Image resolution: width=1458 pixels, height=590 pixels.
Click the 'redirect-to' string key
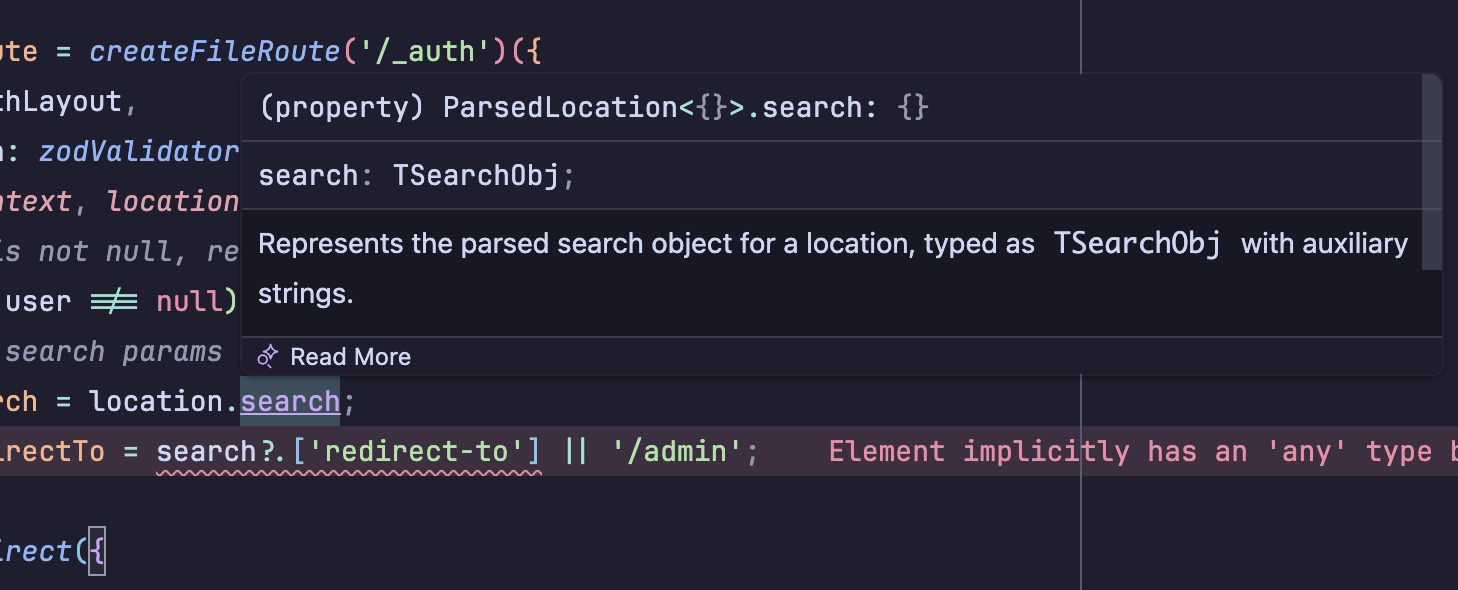tap(416, 452)
